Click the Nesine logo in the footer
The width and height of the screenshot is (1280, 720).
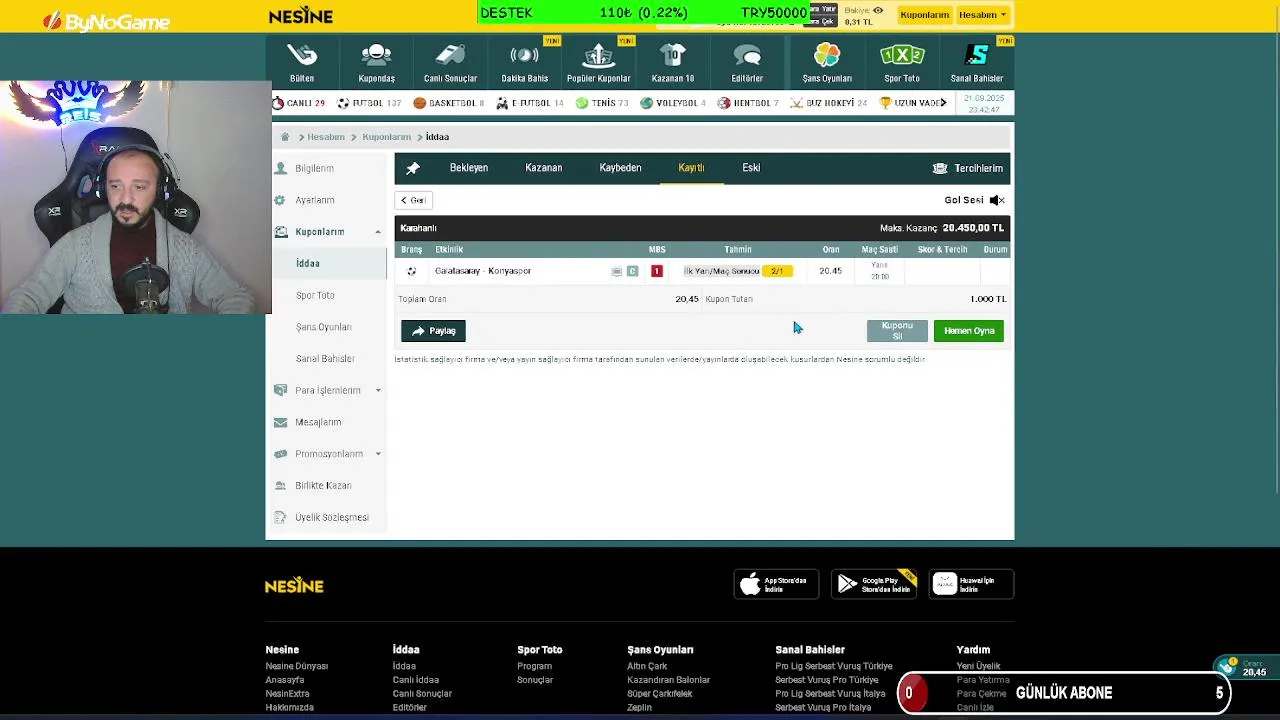[294, 586]
